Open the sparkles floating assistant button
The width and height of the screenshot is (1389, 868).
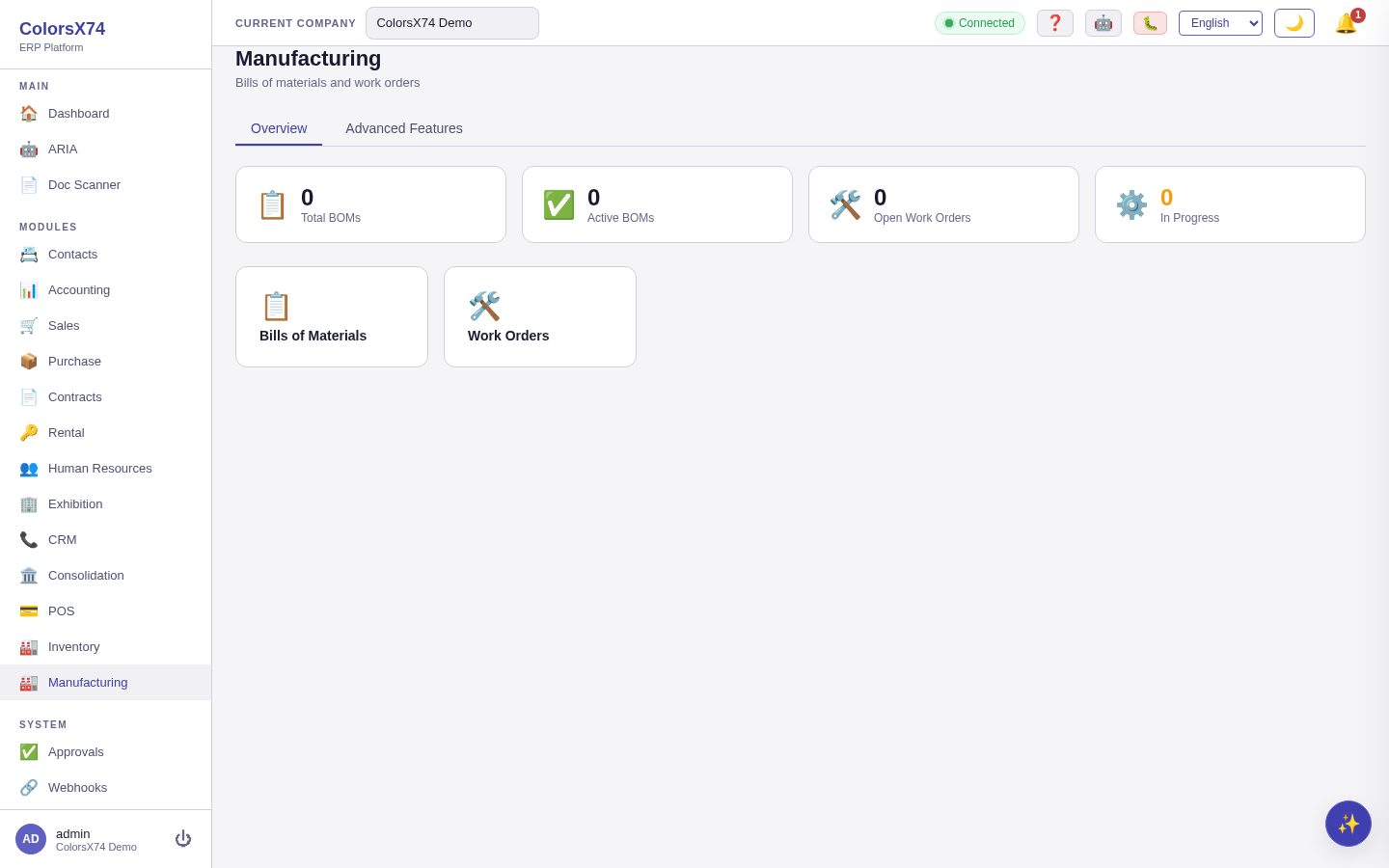point(1348,824)
